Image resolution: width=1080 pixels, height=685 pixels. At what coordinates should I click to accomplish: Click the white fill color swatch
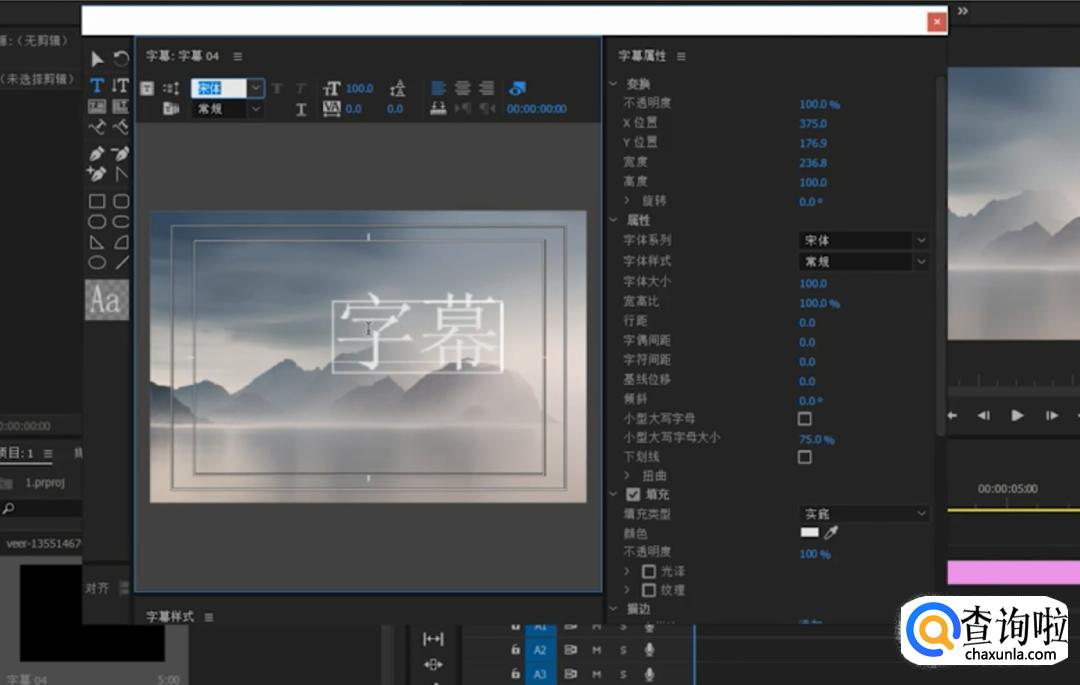(x=809, y=533)
